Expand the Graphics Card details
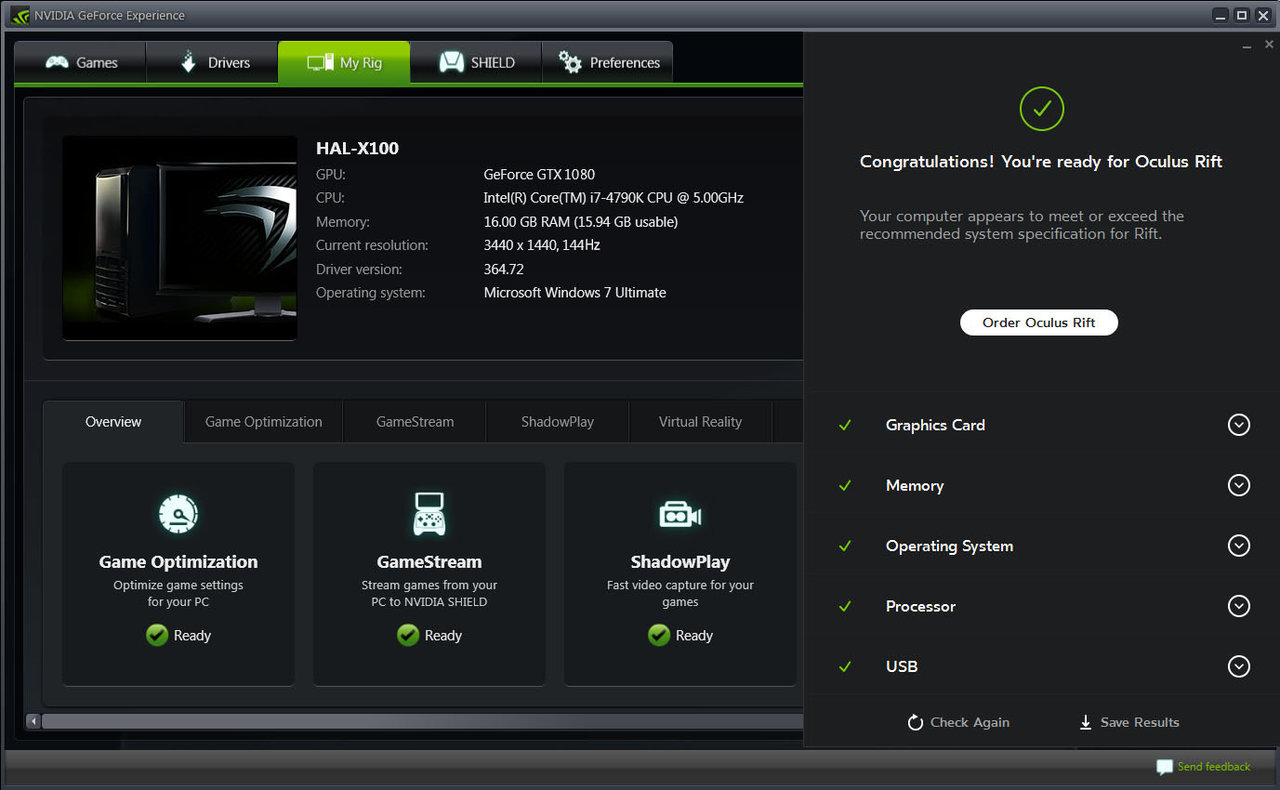Screen dimensions: 1280x790 coord(1239,425)
